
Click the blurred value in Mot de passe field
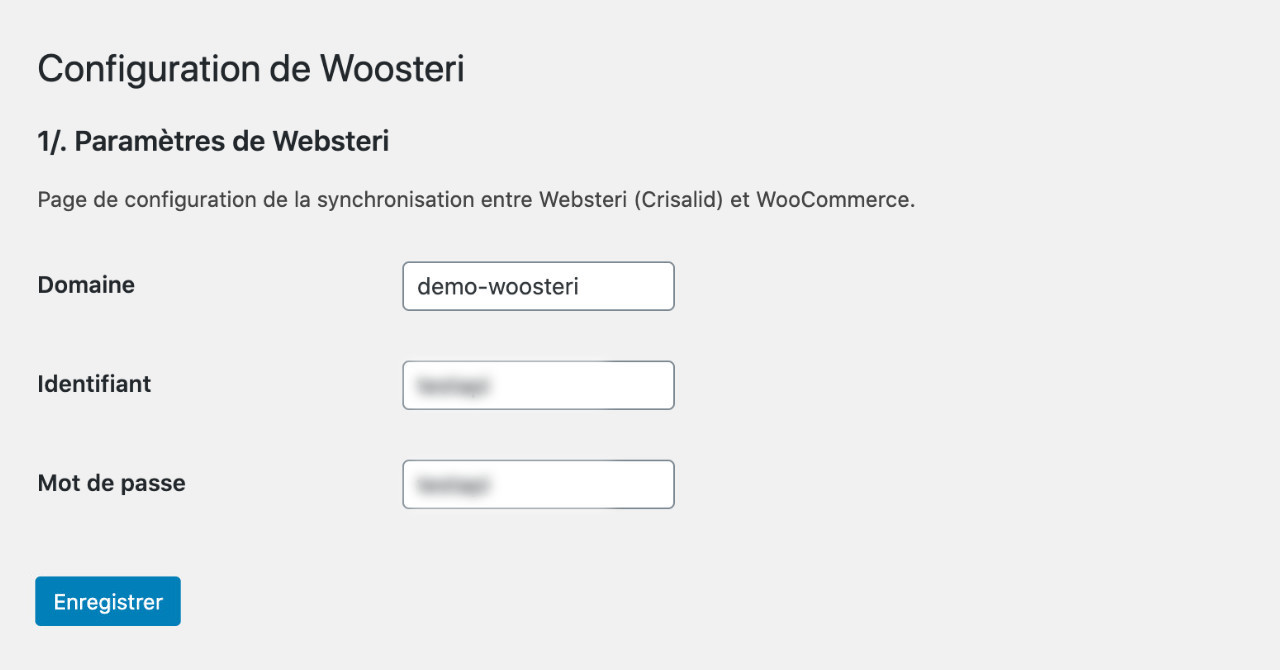click(x=454, y=485)
